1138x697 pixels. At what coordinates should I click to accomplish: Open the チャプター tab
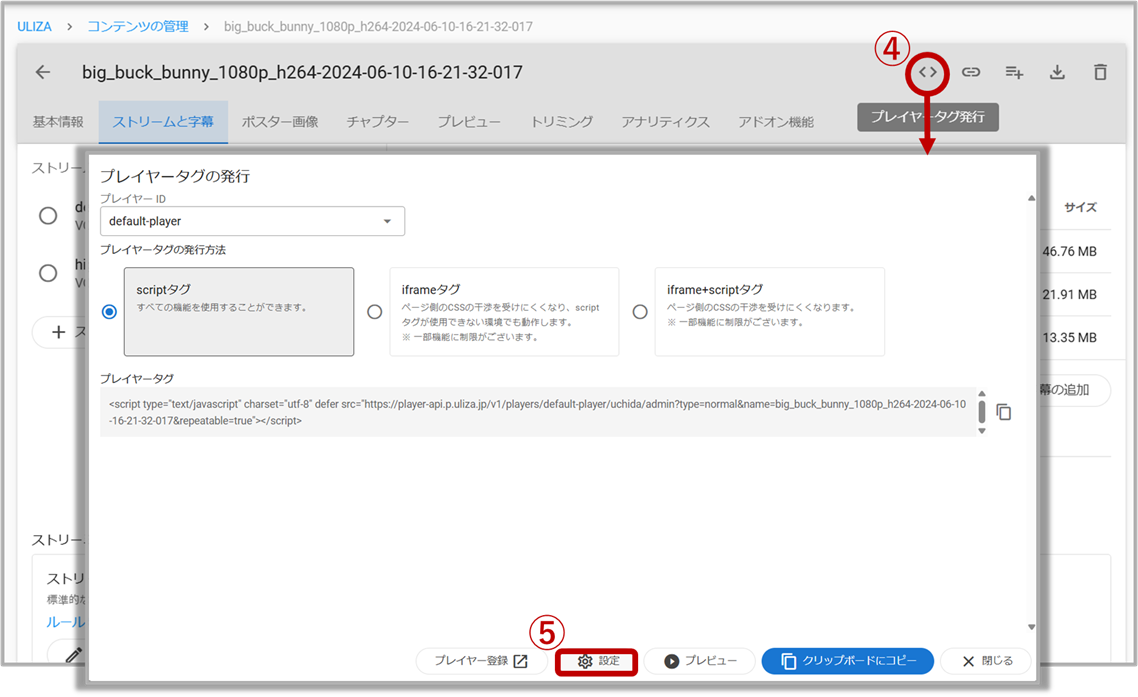(377, 122)
